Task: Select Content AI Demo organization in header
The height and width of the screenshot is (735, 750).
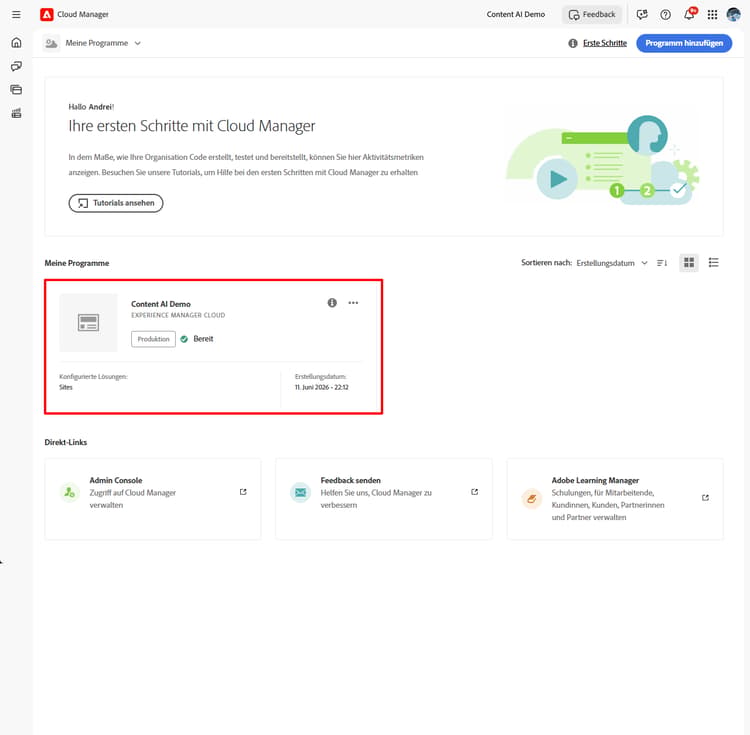Action: point(516,14)
